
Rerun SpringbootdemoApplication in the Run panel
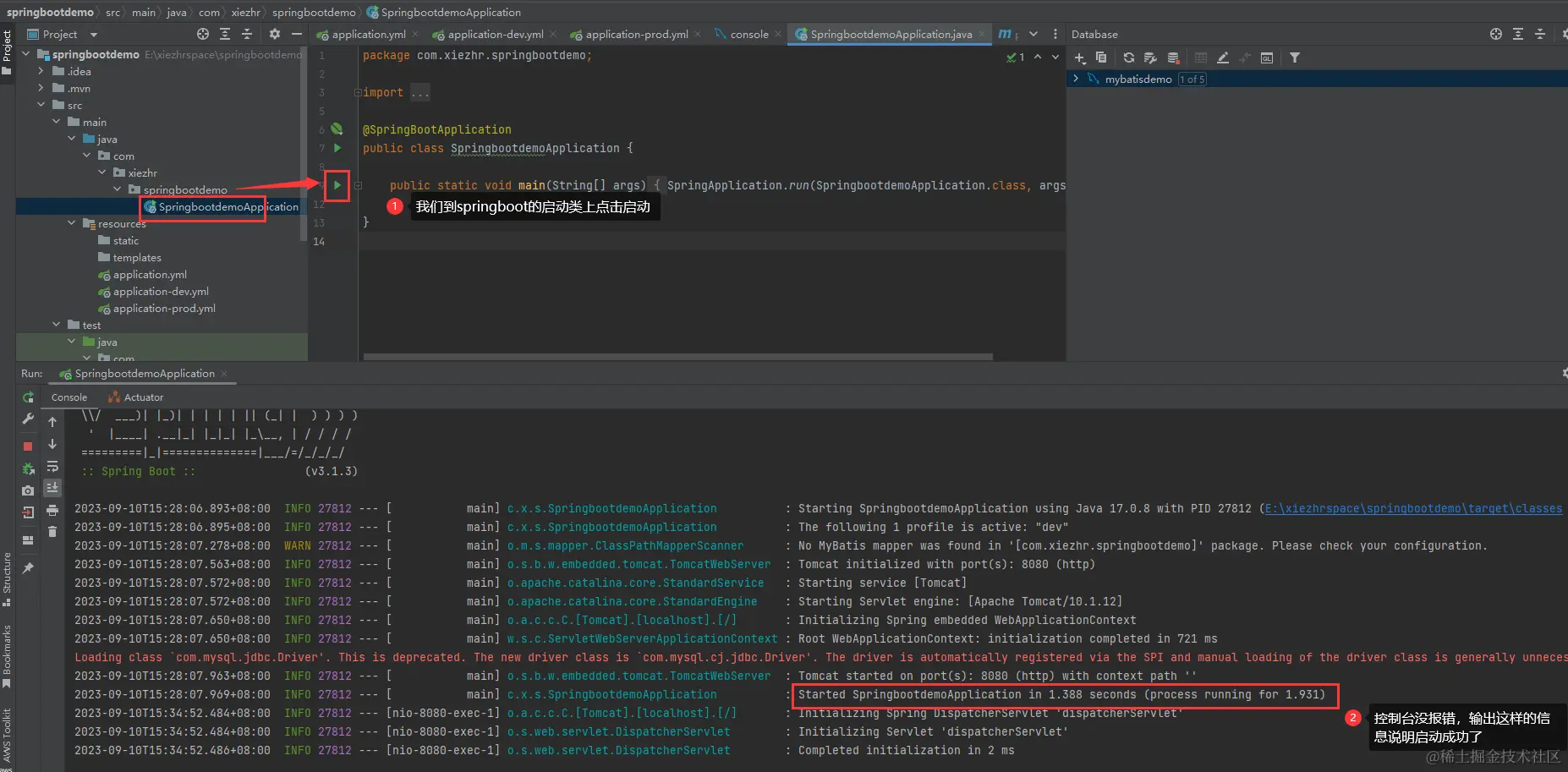pos(28,397)
